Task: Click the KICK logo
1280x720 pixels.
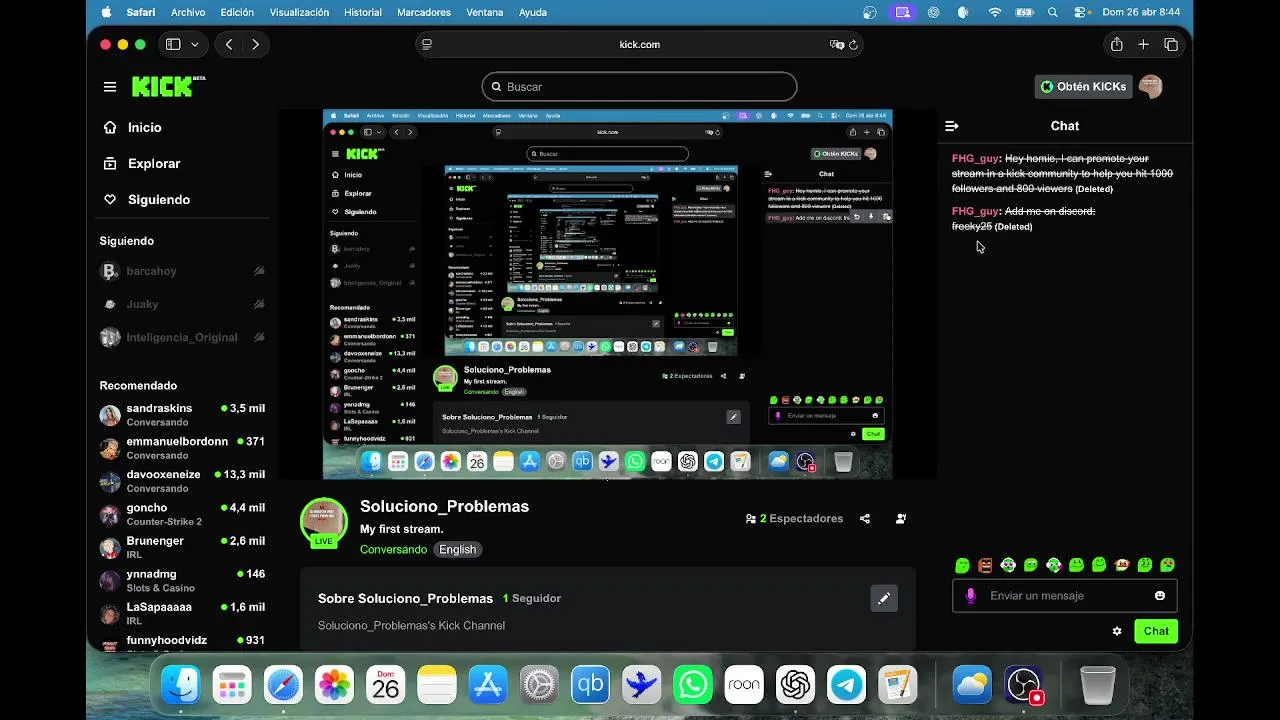Action: [168, 86]
